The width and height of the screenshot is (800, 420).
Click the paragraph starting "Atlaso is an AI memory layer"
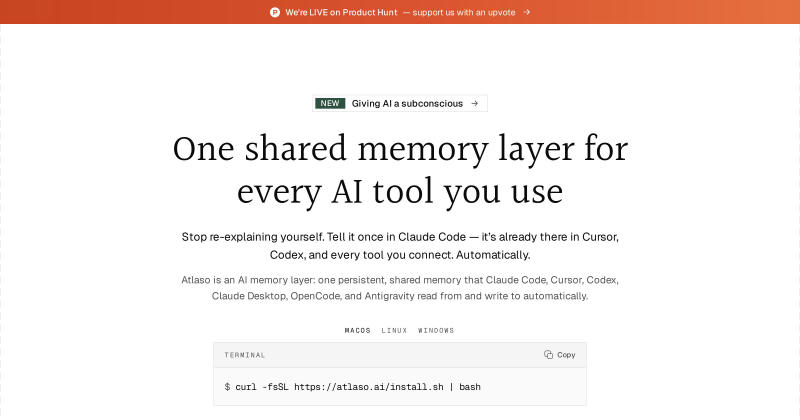coord(400,288)
